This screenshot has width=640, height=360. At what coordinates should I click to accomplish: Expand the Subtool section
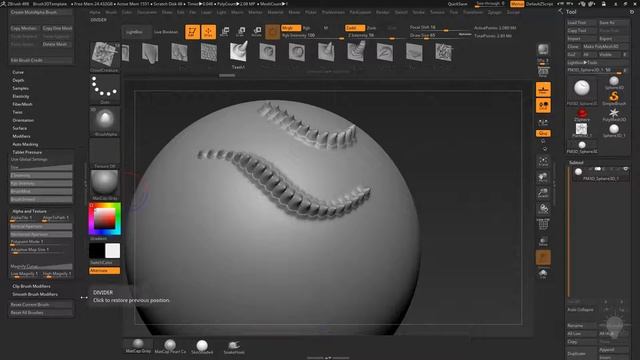576,162
